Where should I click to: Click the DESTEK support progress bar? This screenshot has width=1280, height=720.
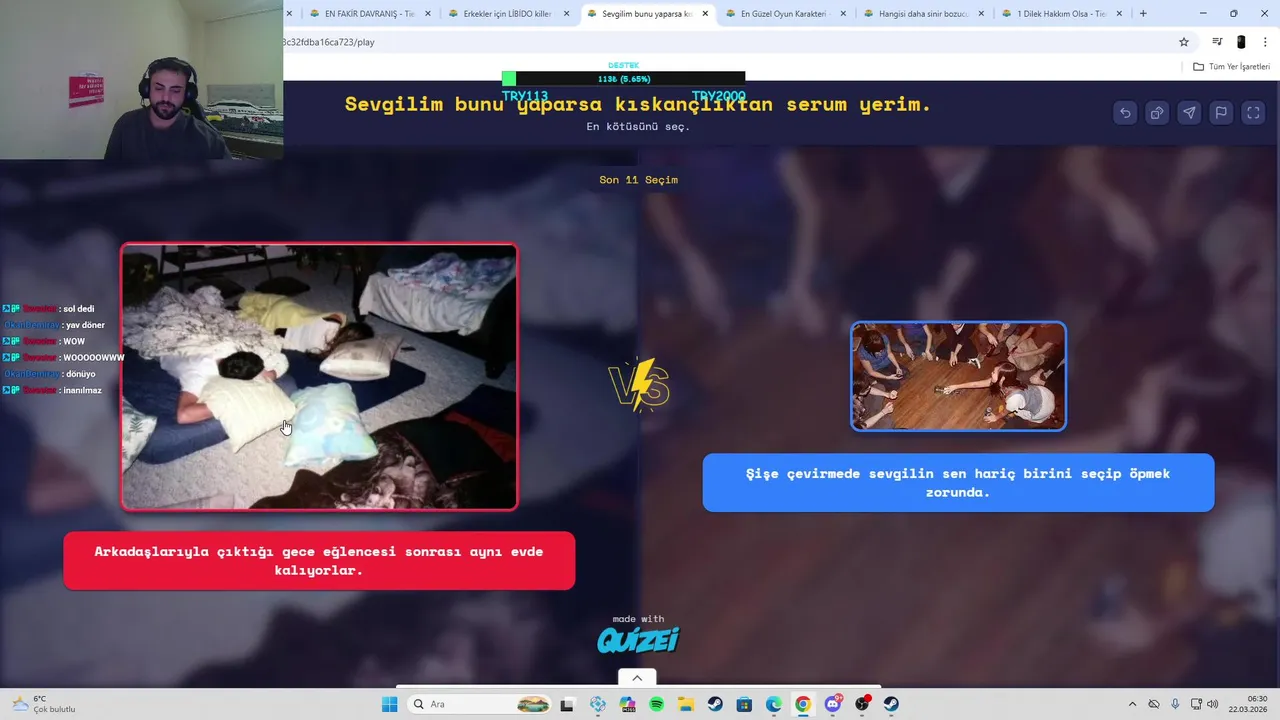tap(623, 79)
